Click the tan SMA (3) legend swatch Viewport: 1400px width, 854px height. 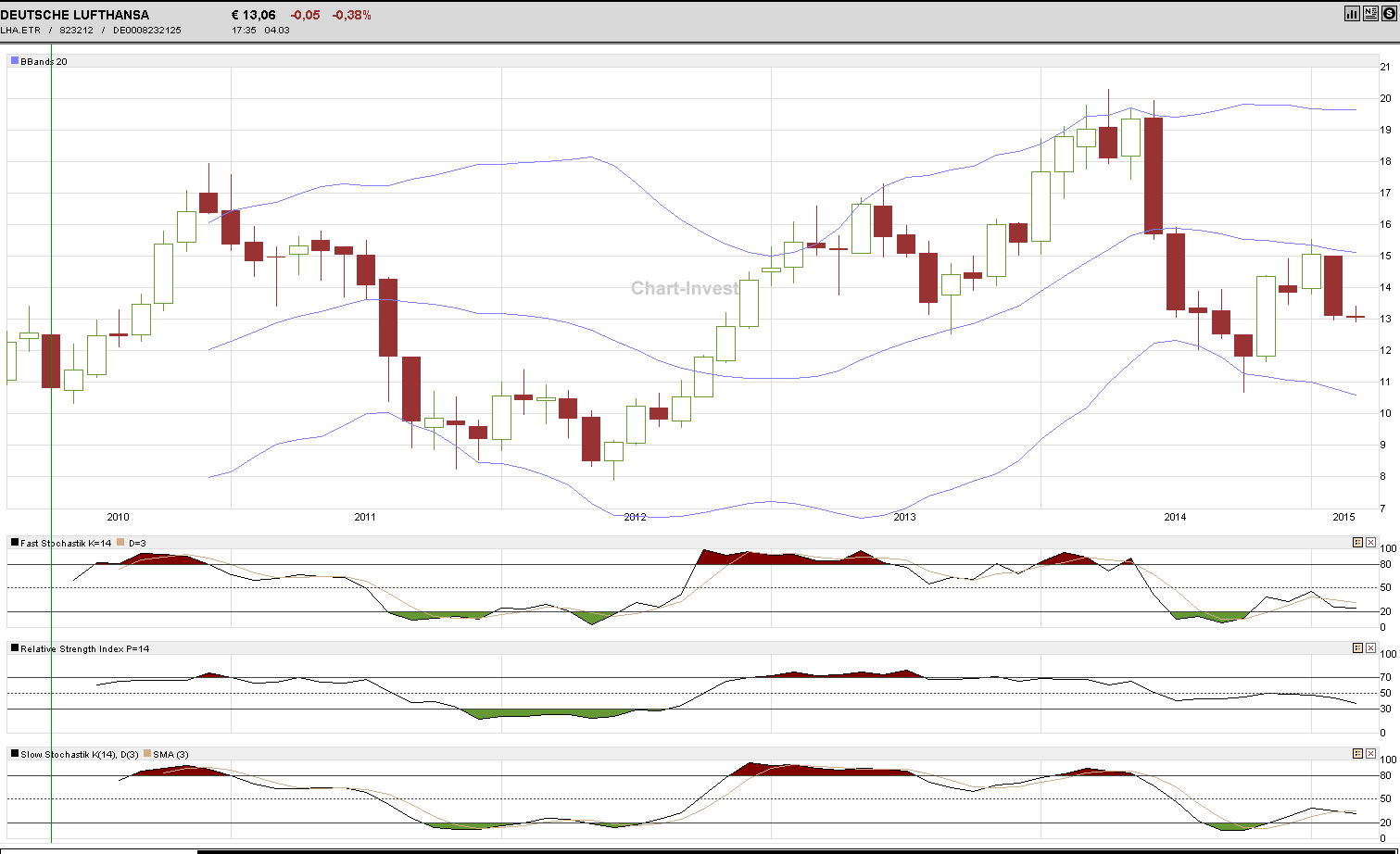point(146,754)
